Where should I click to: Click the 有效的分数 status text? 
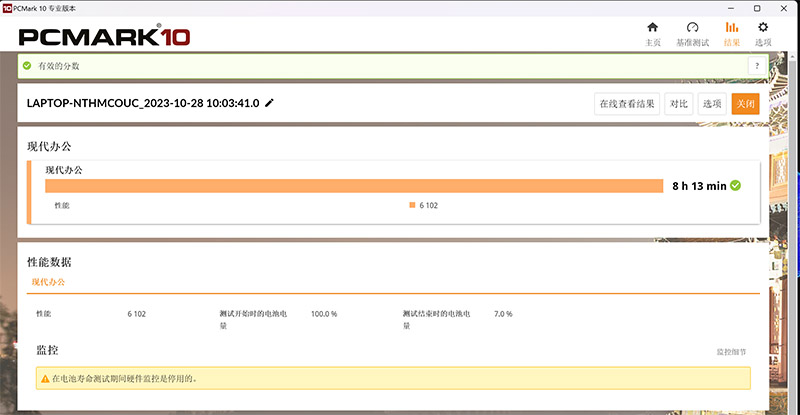pos(59,66)
